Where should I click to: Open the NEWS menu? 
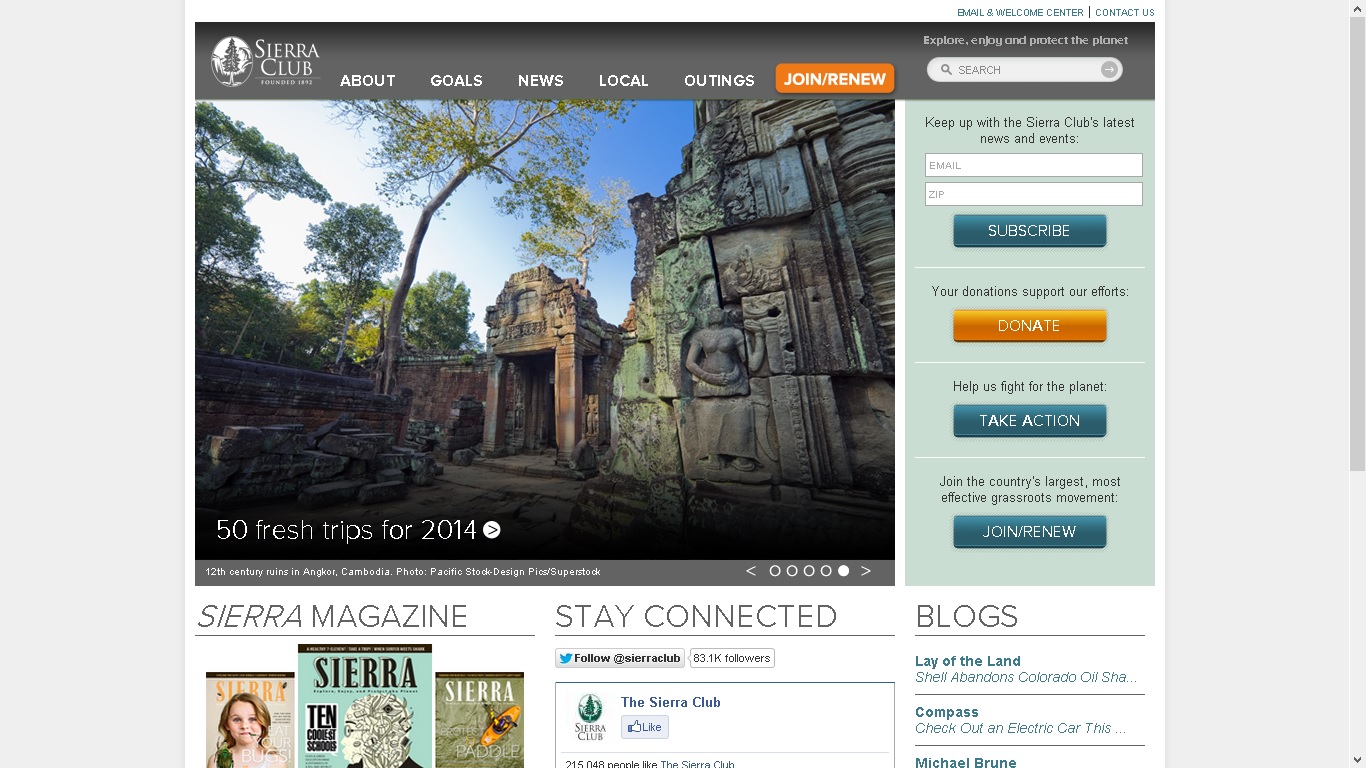(x=541, y=81)
